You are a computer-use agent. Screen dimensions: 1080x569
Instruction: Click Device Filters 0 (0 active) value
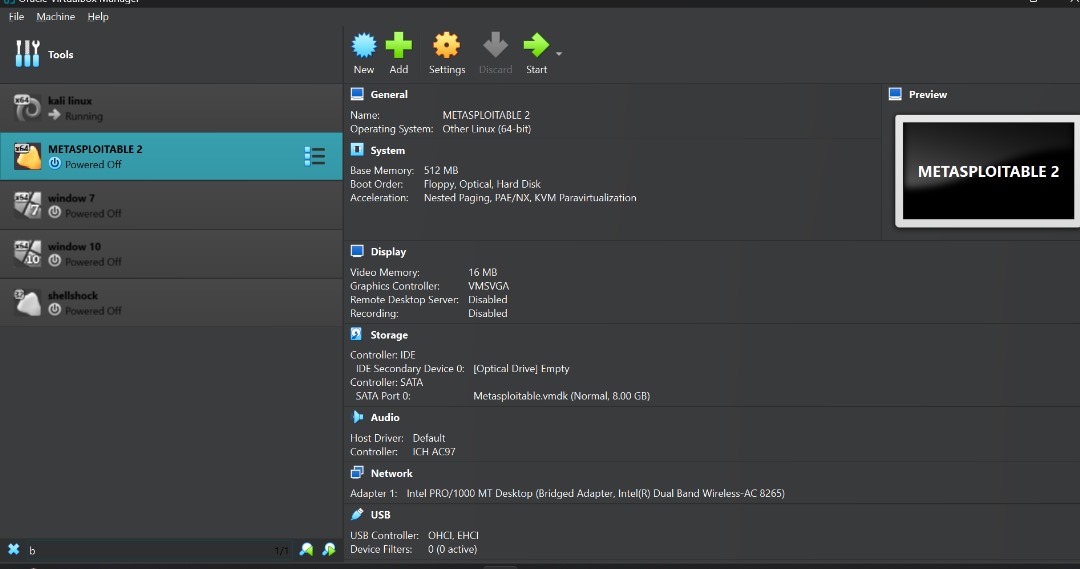coord(453,549)
